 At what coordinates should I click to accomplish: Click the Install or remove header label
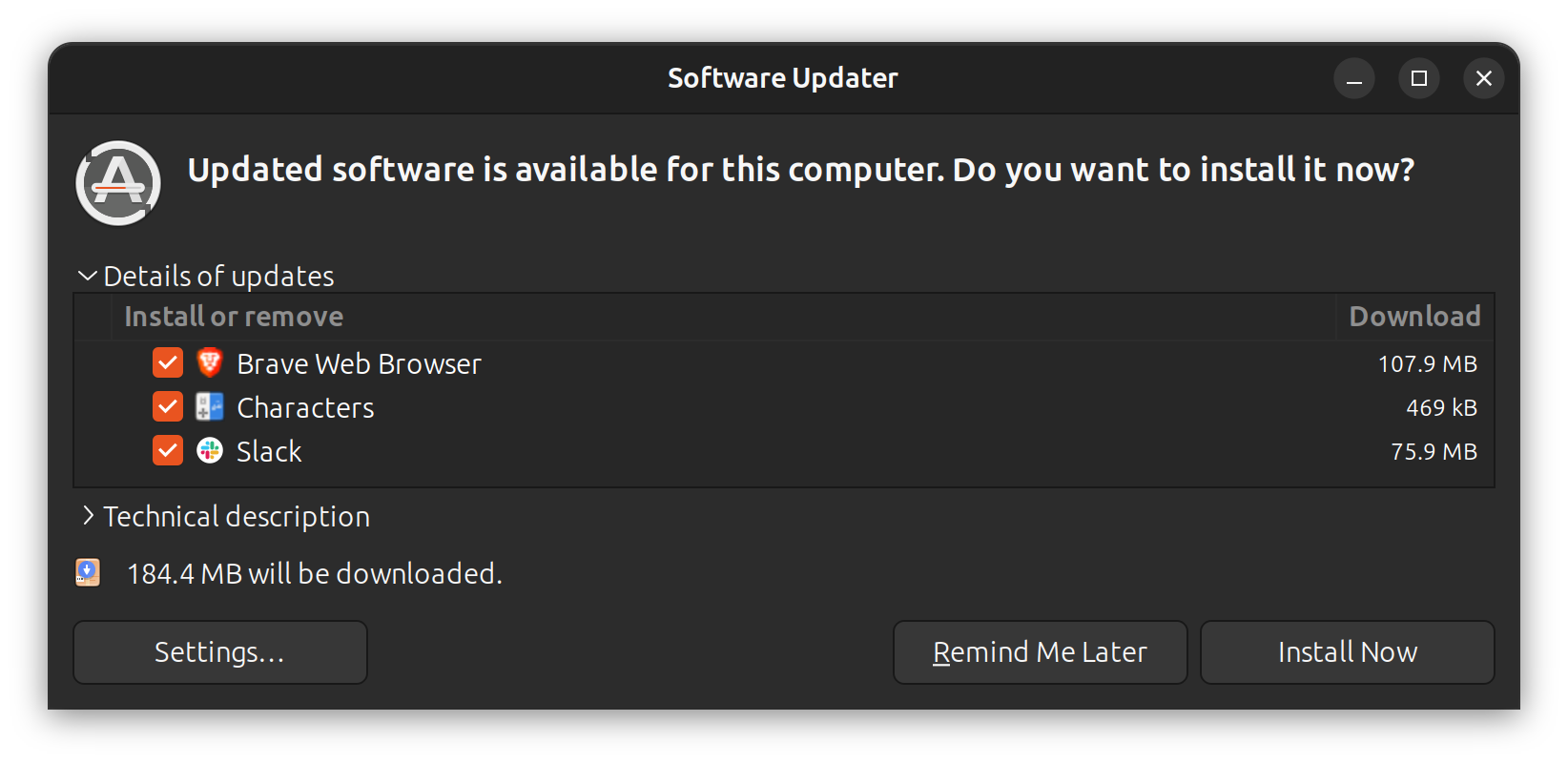point(233,316)
